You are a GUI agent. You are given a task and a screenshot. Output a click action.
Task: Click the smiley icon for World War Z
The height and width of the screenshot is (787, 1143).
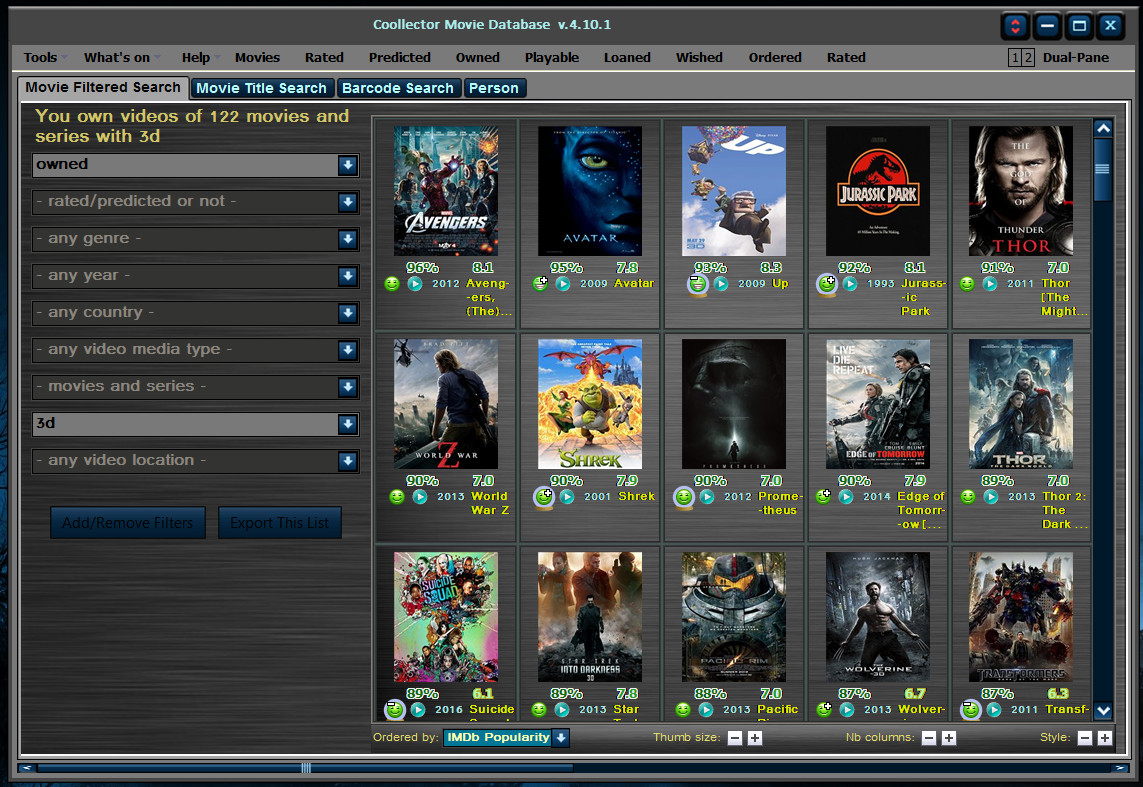tap(397, 496)
